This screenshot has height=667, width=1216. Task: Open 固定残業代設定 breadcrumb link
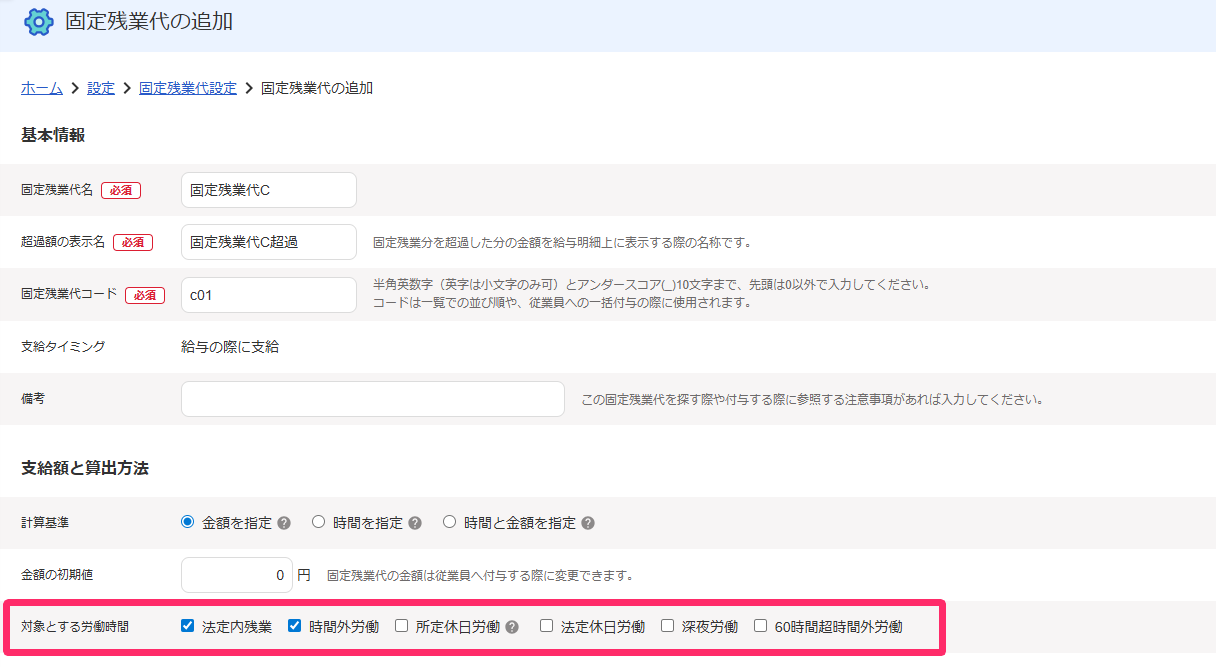pyautogui.click(x=188, y=88)
